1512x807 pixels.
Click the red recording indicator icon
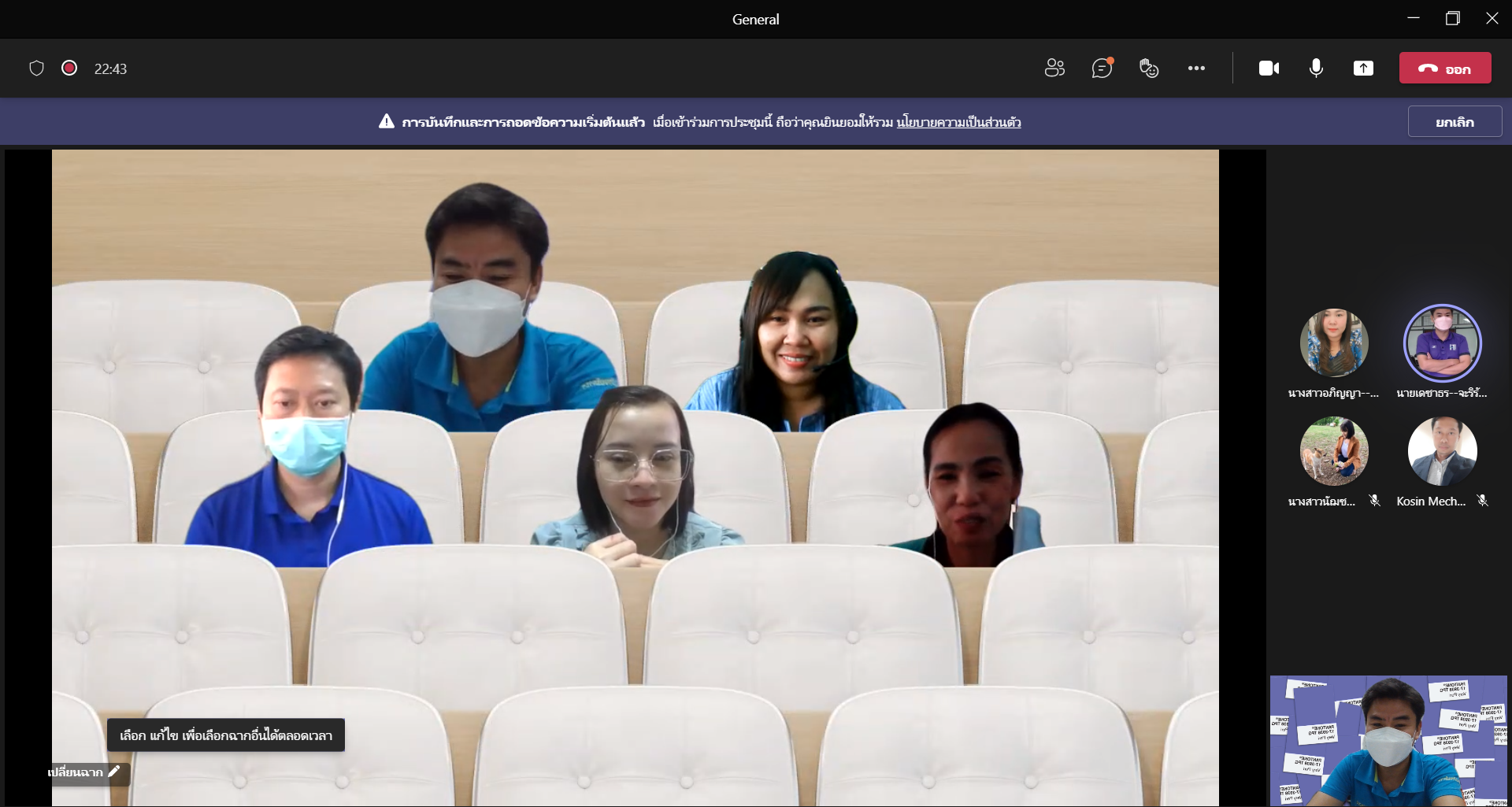coord(69,68)
